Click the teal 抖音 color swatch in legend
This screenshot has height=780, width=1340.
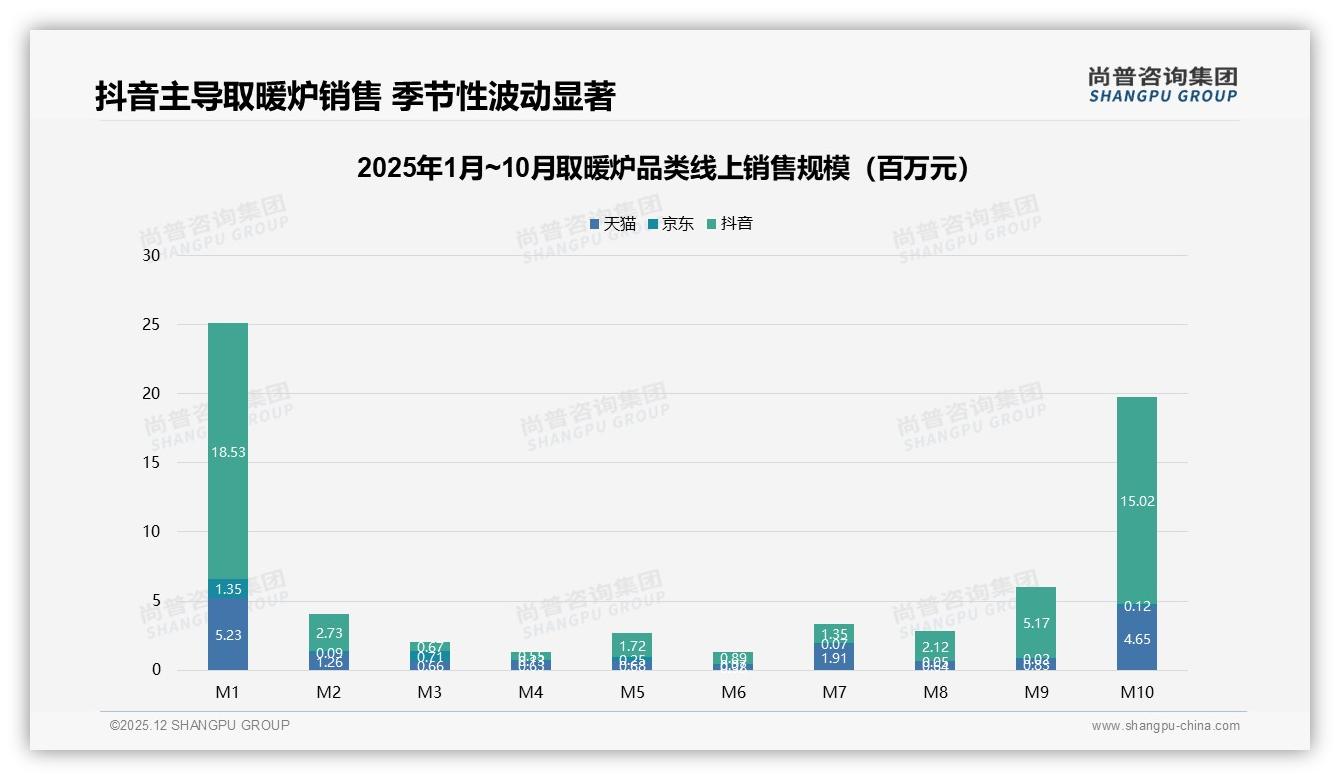[x=710, y=224]
